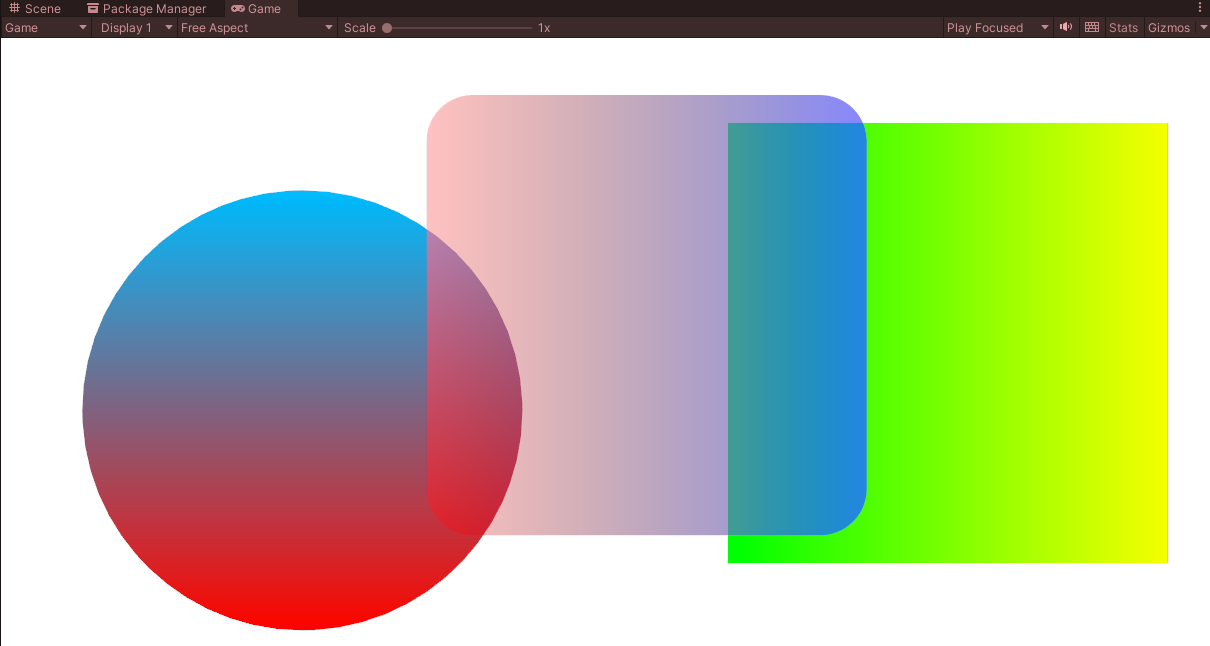
Task: Open the three-dot window options menu
Action: pyautogui.click(x=1200, y=8)
